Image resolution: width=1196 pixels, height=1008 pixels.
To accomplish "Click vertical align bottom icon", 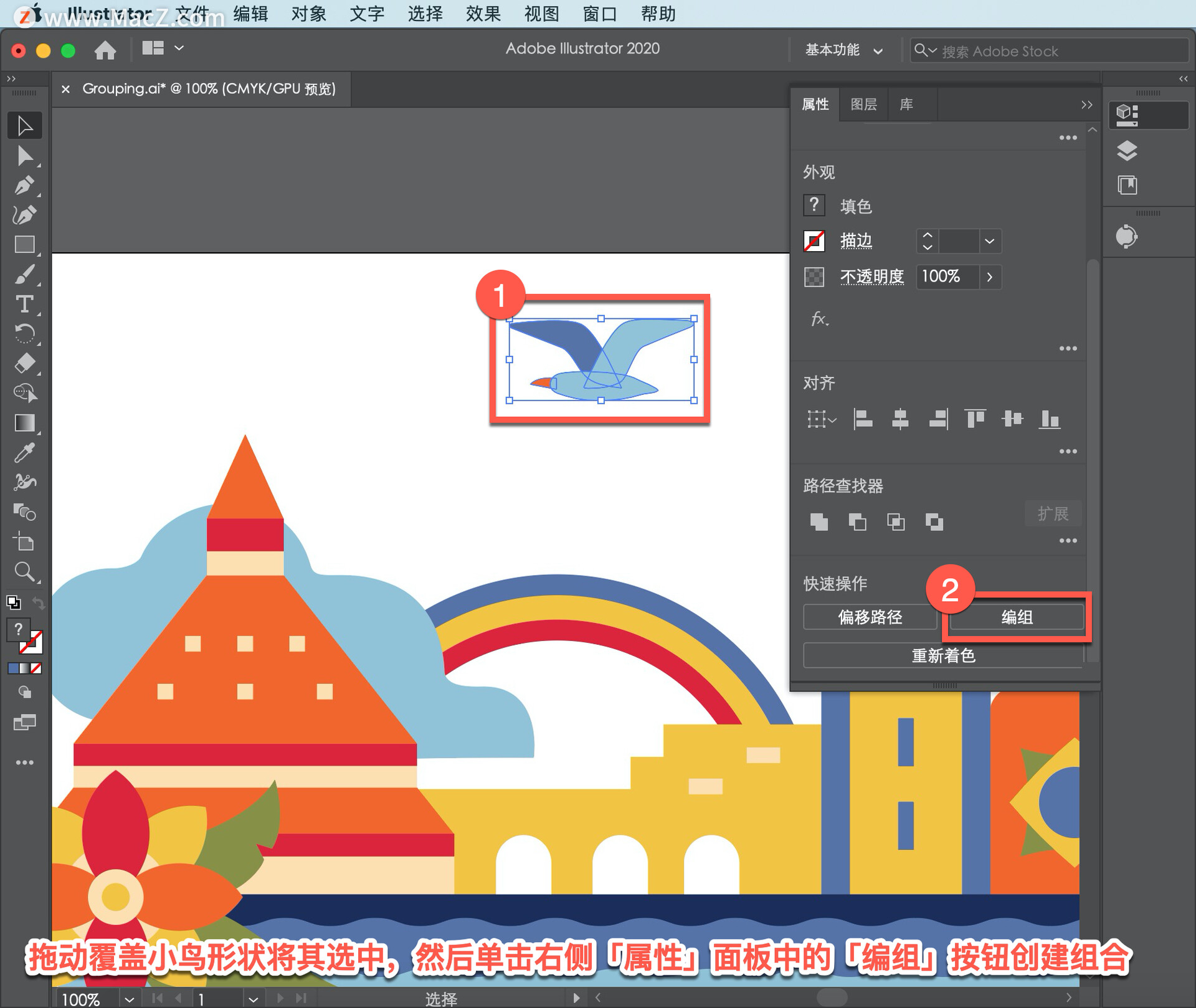I will click(1050, 419).
